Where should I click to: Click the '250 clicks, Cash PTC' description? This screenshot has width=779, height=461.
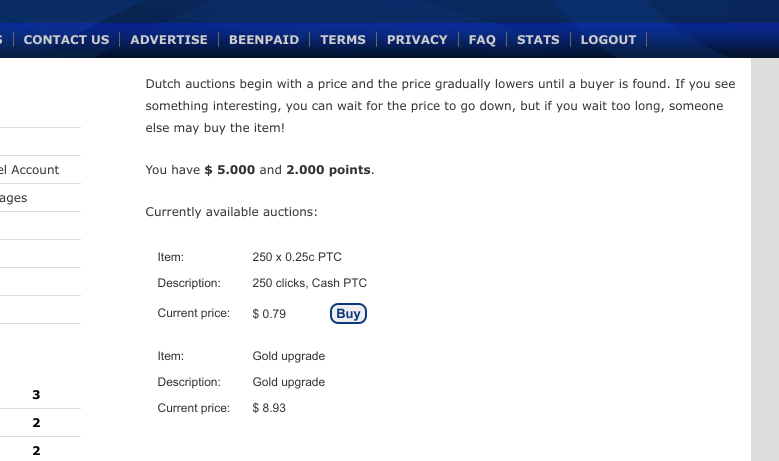[x=309, y=283]
